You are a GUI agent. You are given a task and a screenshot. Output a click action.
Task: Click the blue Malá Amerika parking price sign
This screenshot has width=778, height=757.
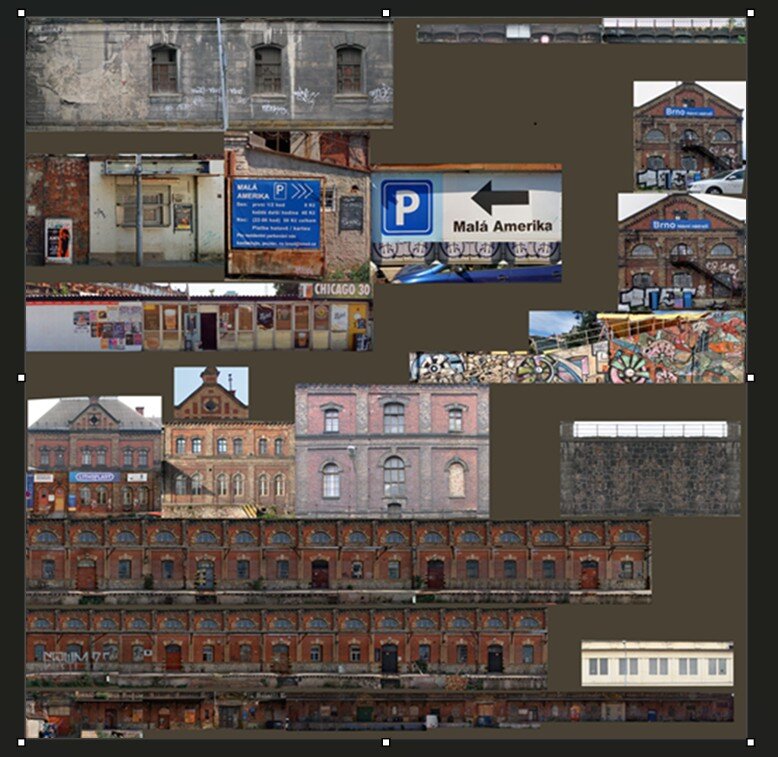[x=276, y=213]
